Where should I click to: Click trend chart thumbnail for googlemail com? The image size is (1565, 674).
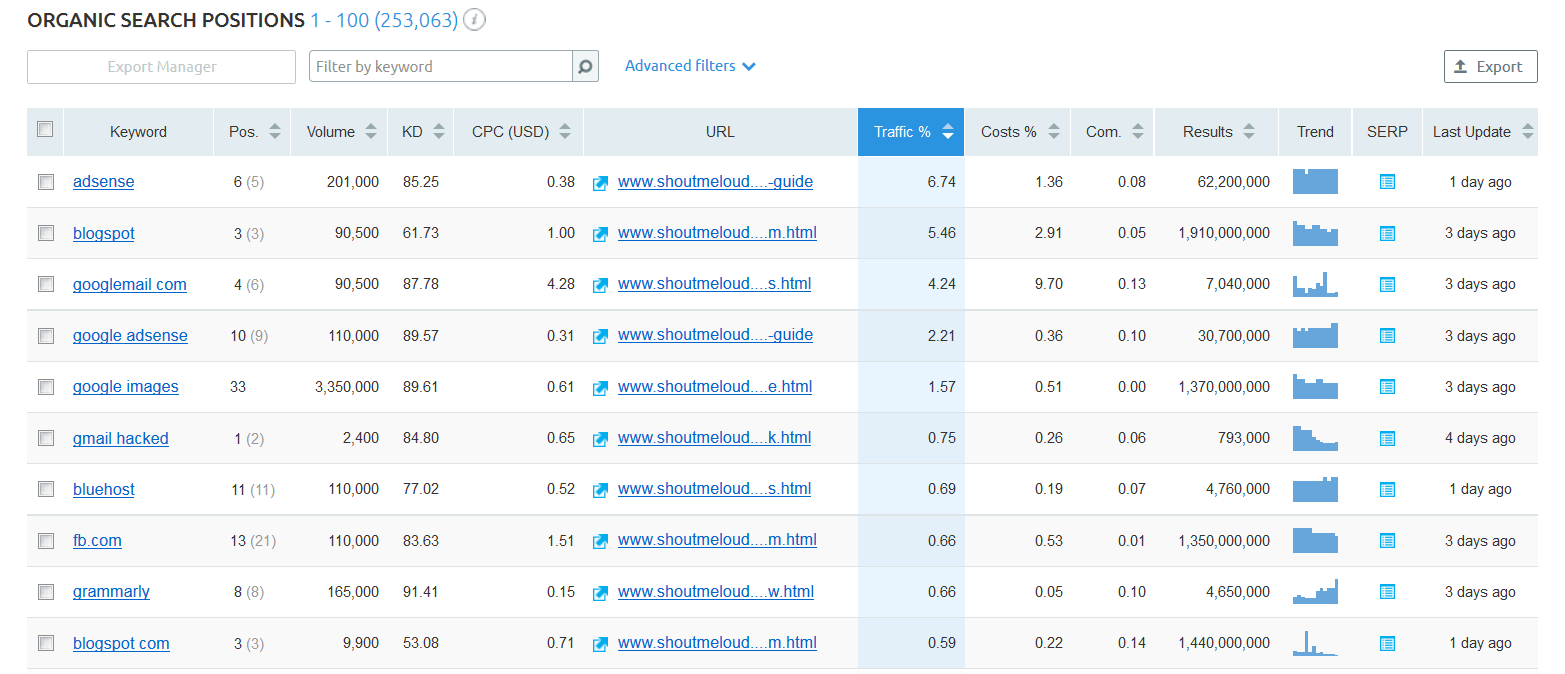coord(1315,284)
